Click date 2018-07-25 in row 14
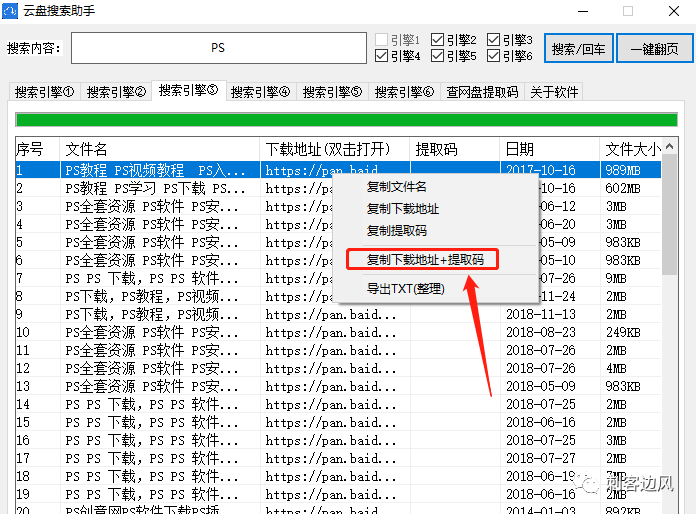Viewport: 696px width, 514px height. tap(541, 404)
